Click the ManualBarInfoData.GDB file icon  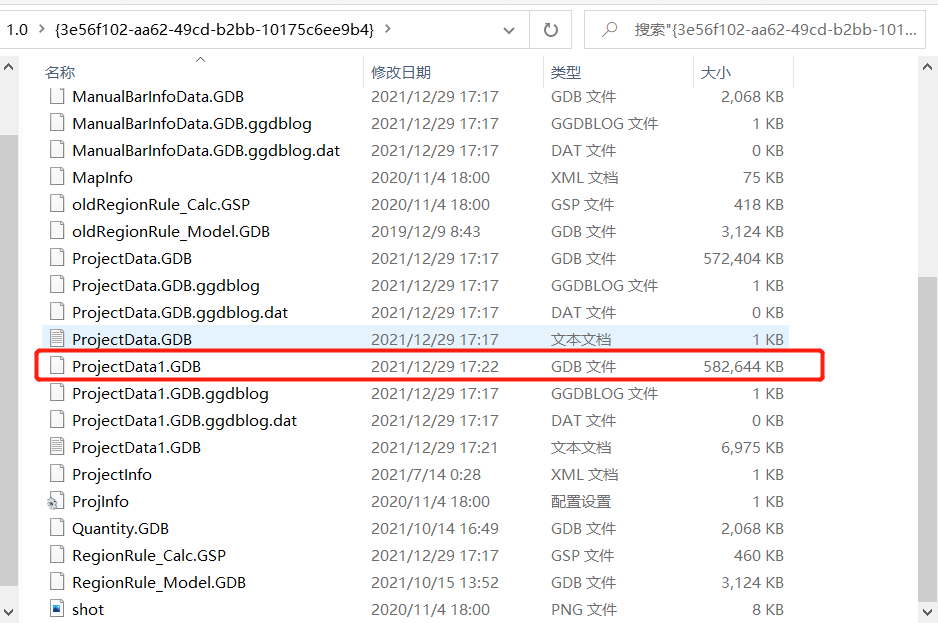pos(57,96)
